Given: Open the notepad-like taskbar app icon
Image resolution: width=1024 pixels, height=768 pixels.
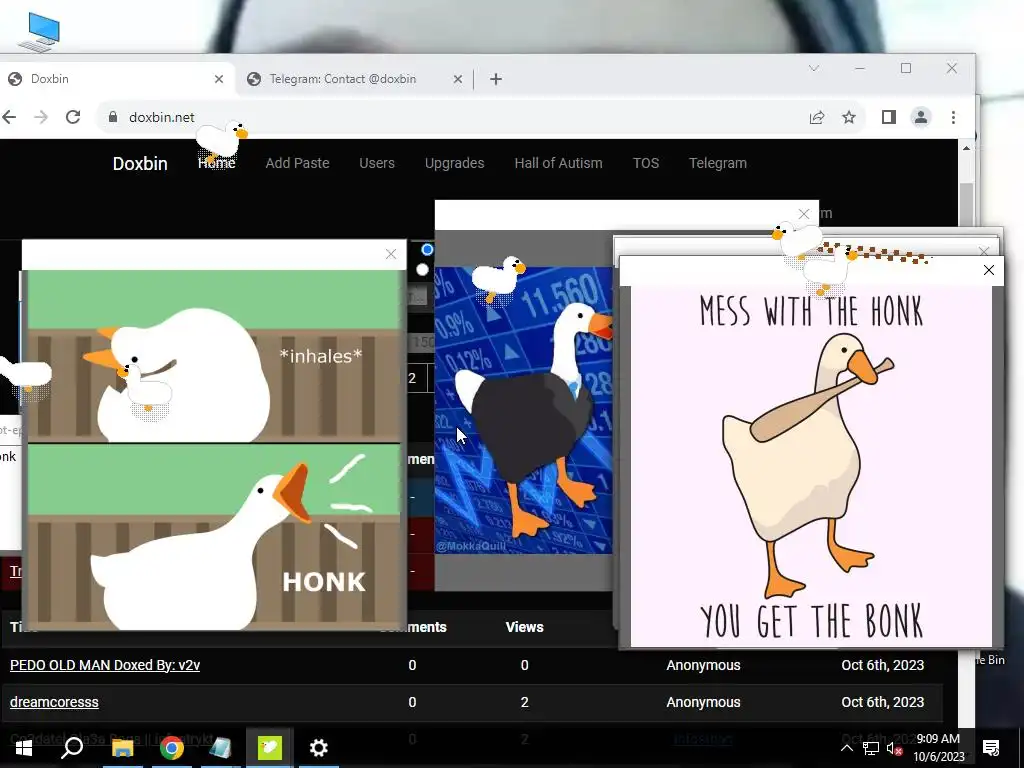Looking at the screenshot, I should pyautogui.click(x=220, y=748).
